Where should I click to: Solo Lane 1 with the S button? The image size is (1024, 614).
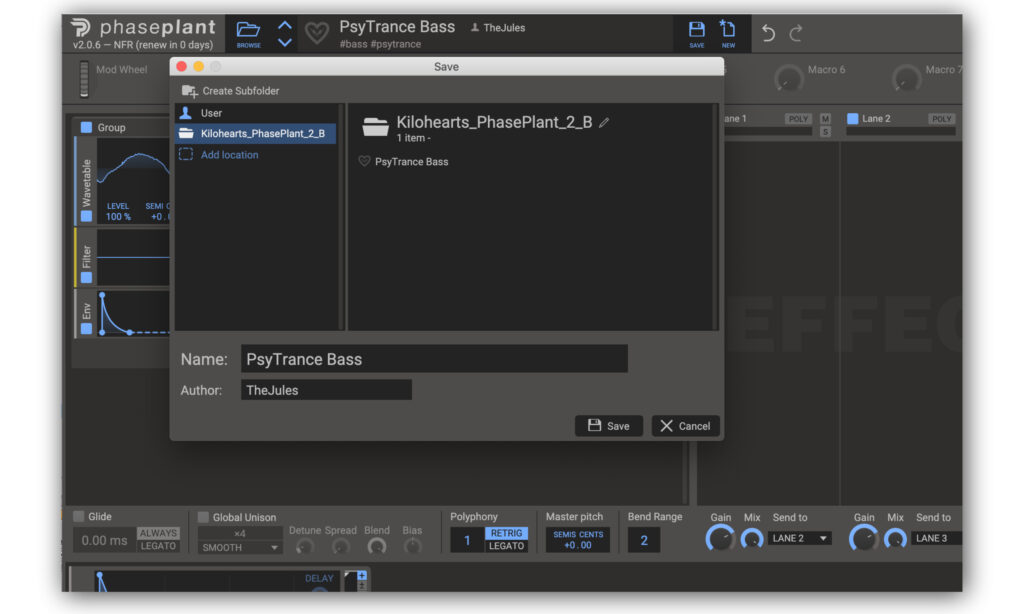[x=825, y=131]
